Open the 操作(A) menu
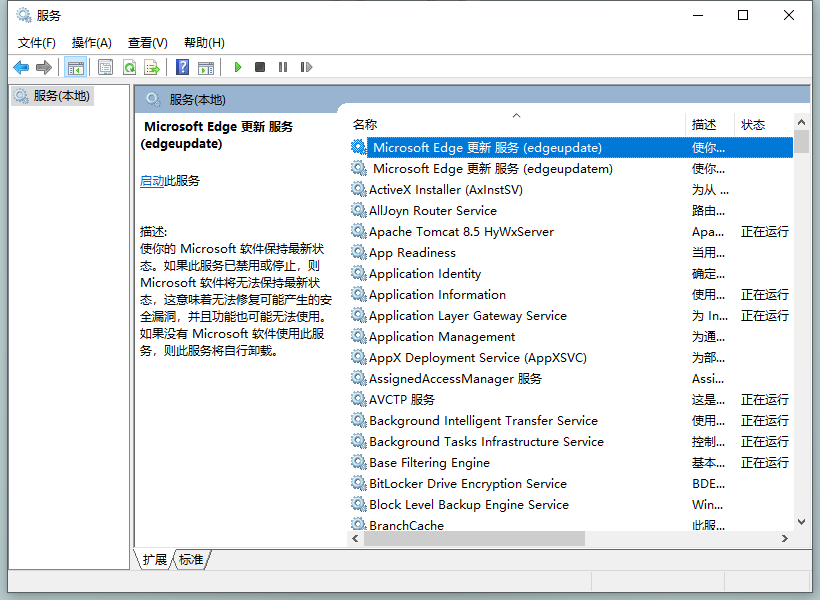The height and width of the screenshot is (600, 820). pos(91,42)
